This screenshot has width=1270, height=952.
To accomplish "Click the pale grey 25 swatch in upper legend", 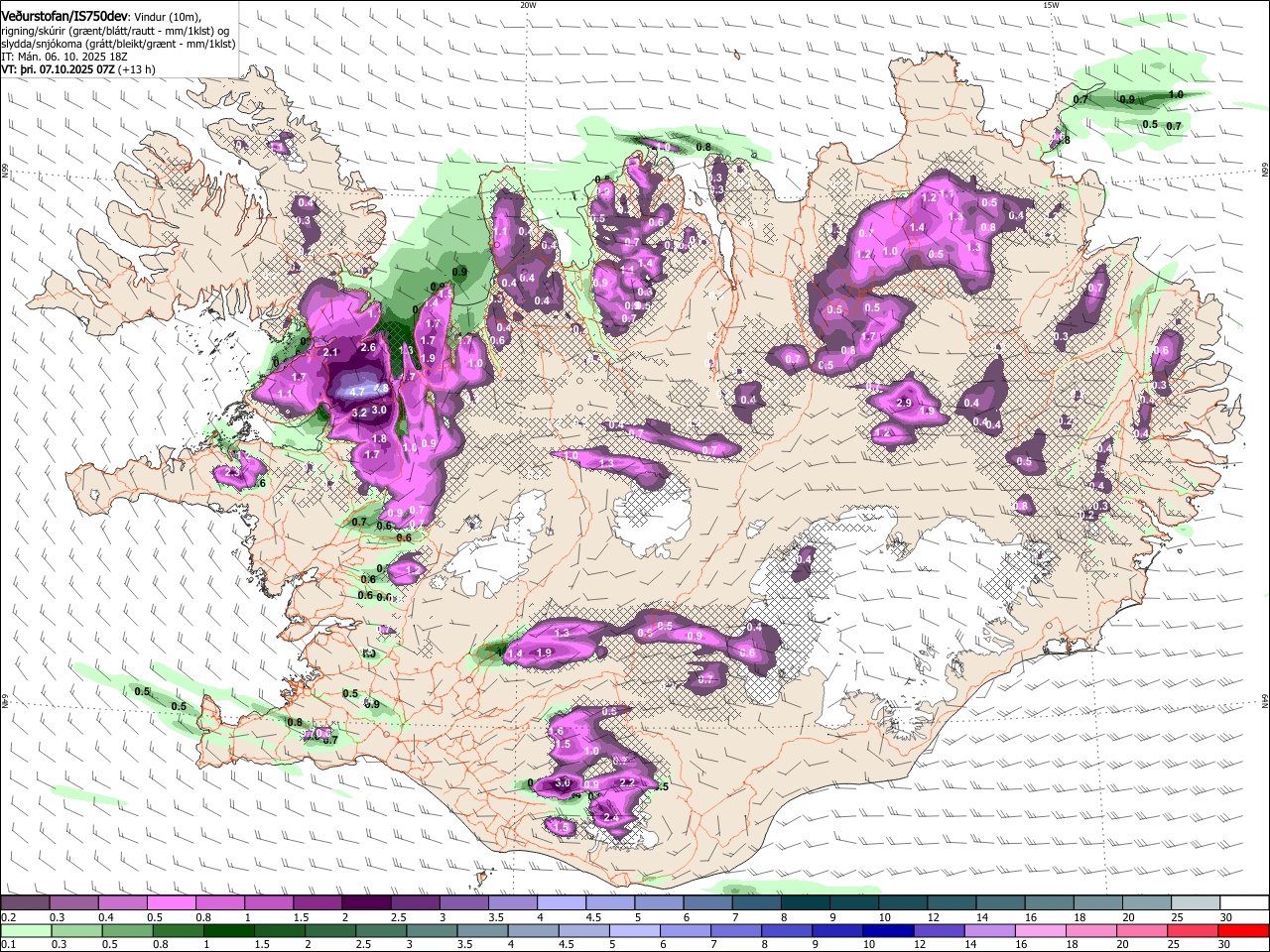I will point(1197,902).
